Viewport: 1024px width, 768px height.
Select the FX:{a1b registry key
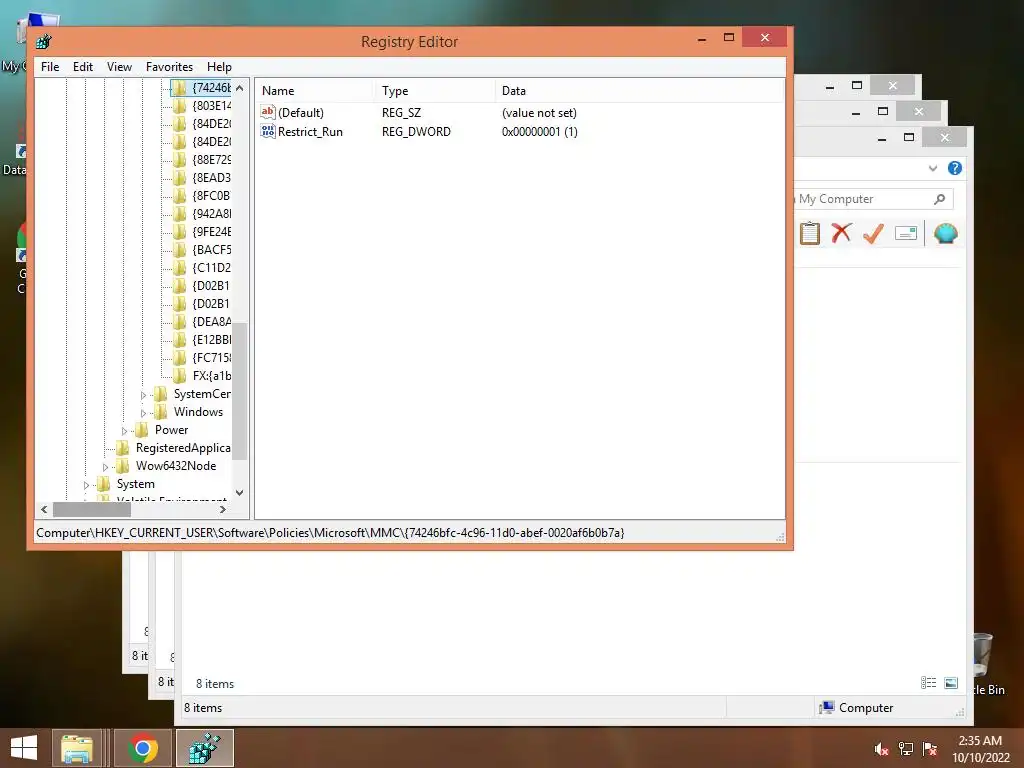[x=212, y=376]
